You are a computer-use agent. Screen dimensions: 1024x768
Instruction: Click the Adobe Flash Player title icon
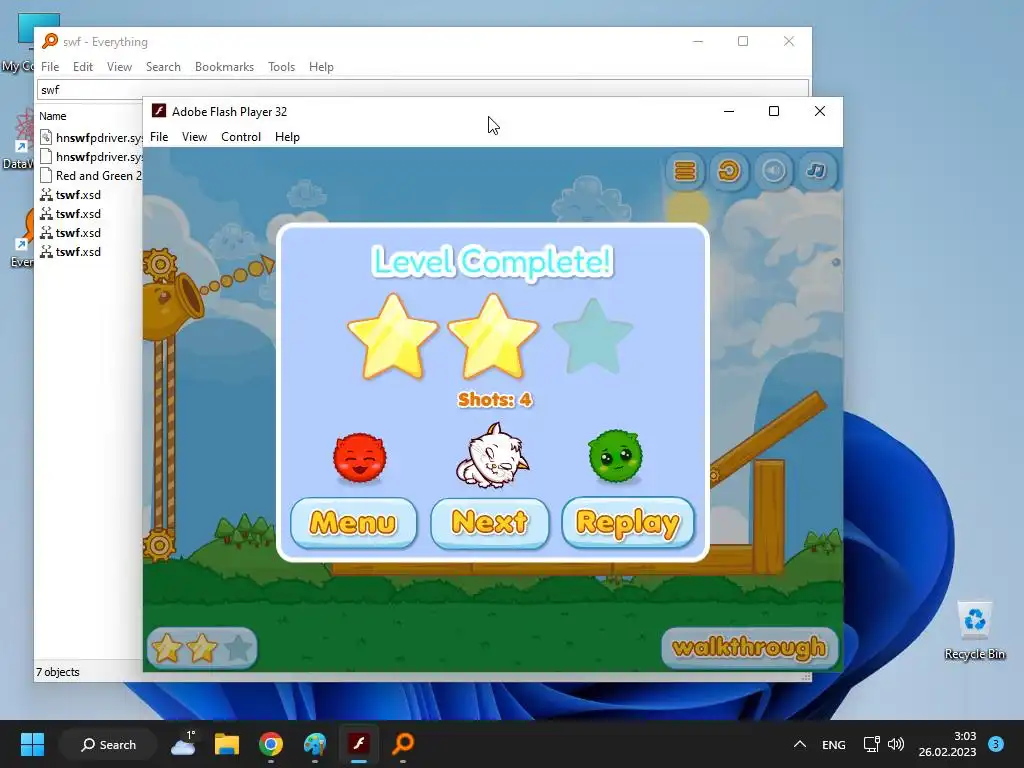point(159,111)
